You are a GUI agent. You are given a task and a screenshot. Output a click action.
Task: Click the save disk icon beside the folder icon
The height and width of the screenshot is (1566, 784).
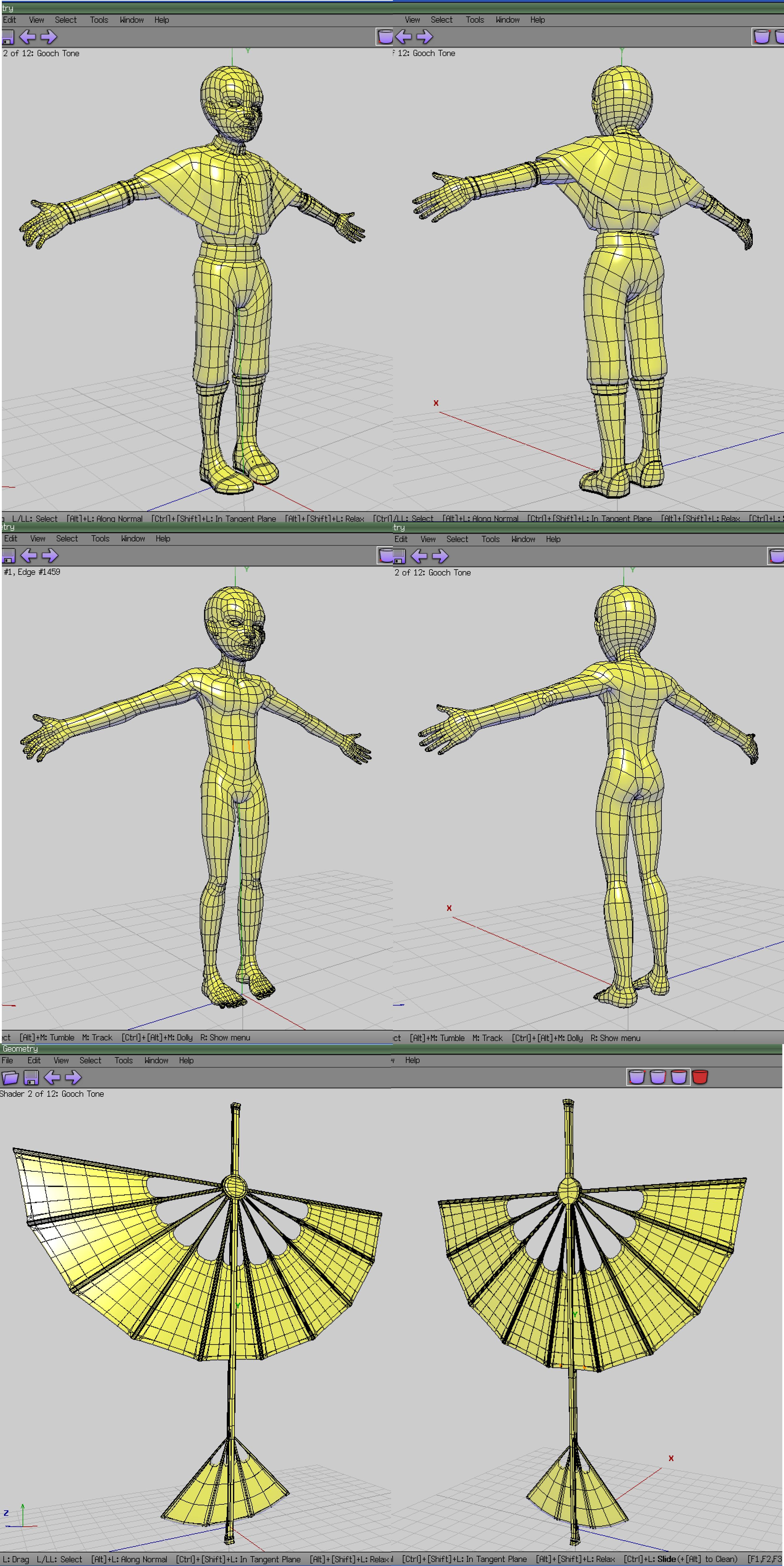[31, 1078]
